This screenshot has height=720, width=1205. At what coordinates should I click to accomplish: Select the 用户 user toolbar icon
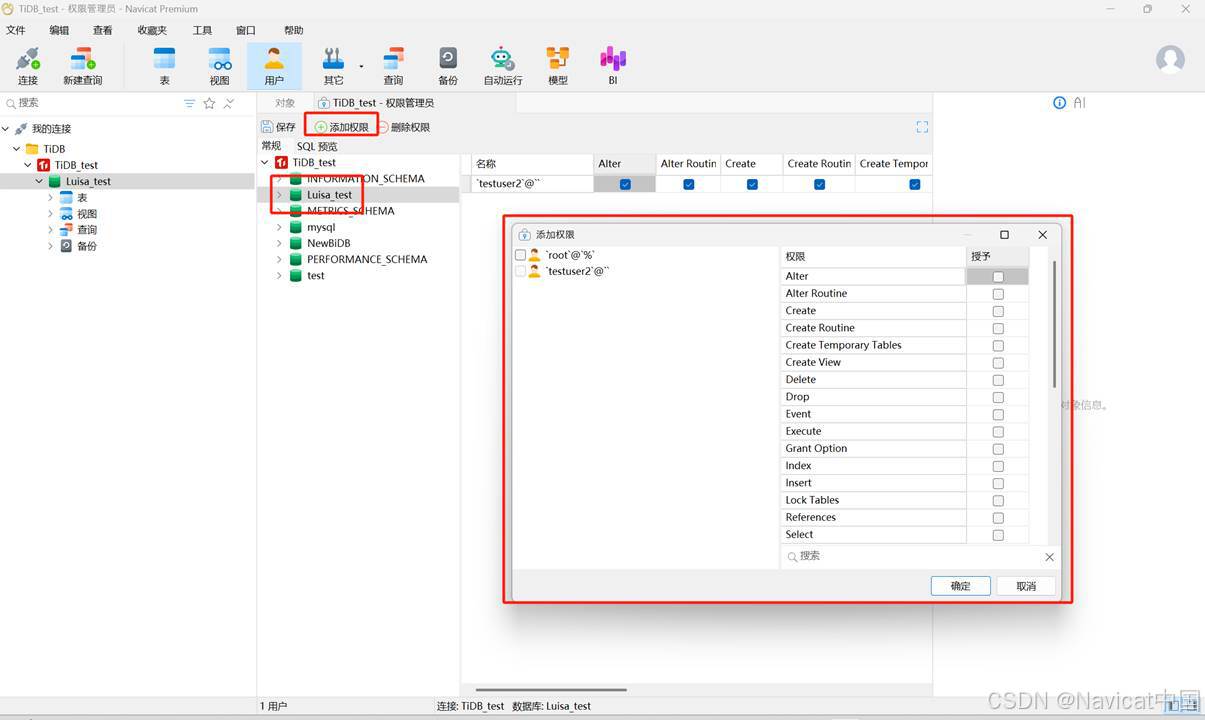(274, 66)
